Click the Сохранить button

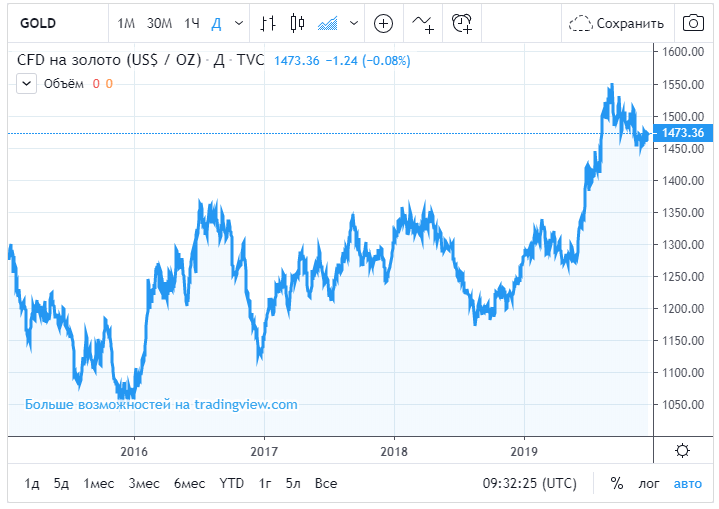click(617, 23)
